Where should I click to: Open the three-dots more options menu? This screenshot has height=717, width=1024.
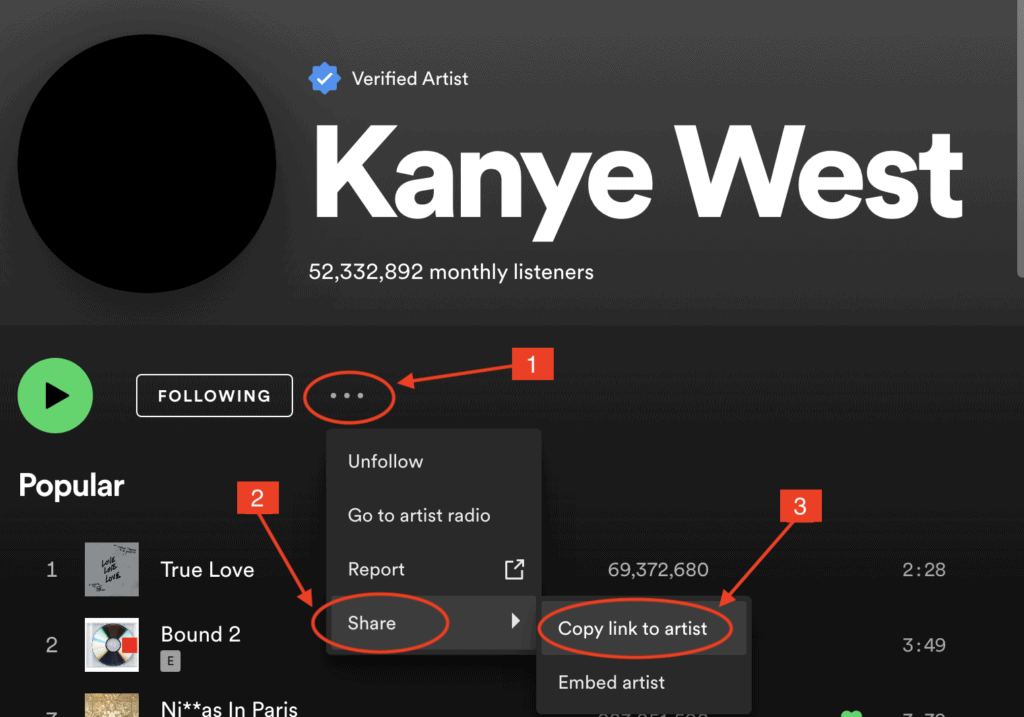coord(347,396)
